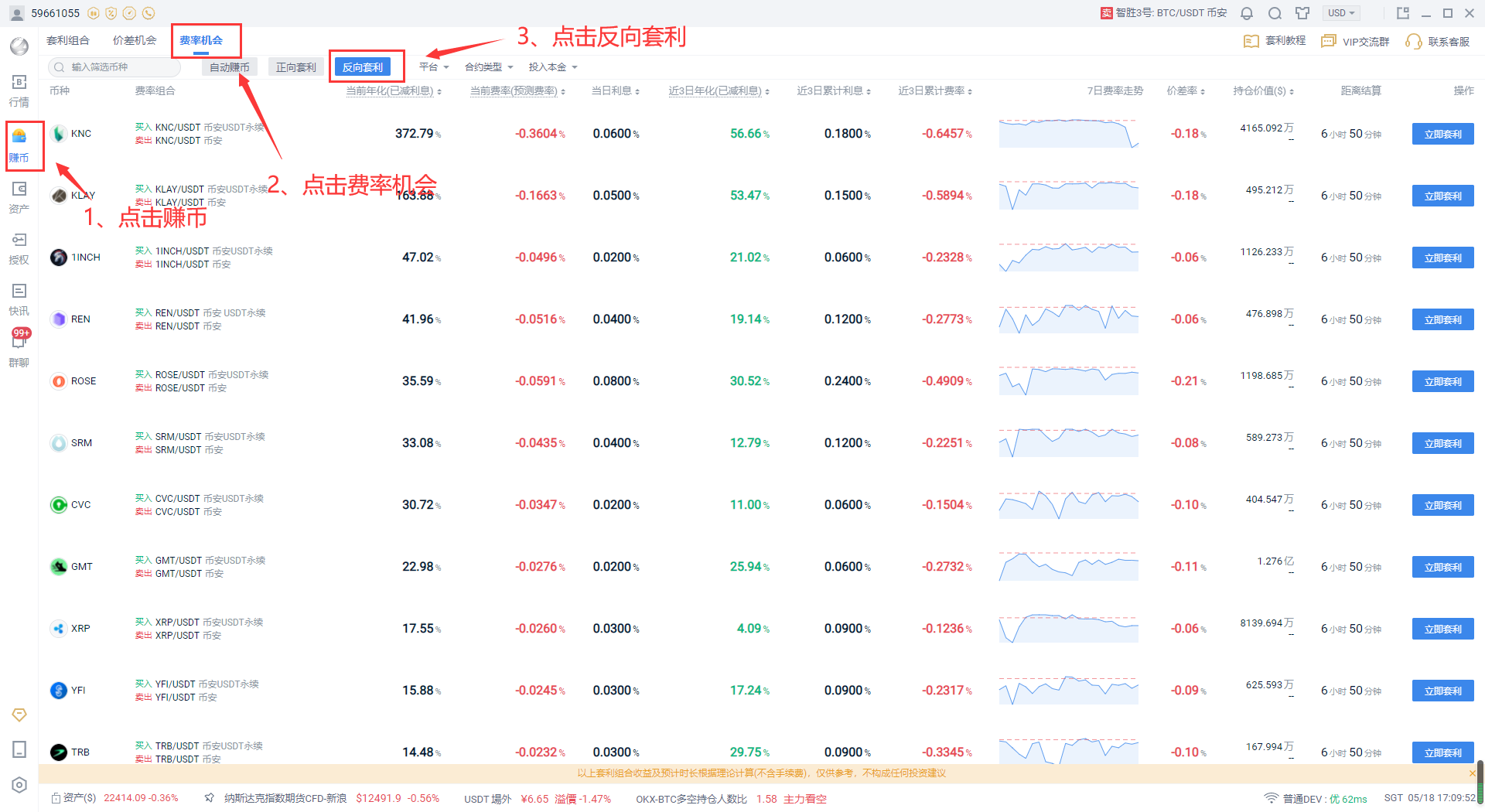Open 授权 in the sidebar
The image size is (1485, 812).
[x=19, y=248]
